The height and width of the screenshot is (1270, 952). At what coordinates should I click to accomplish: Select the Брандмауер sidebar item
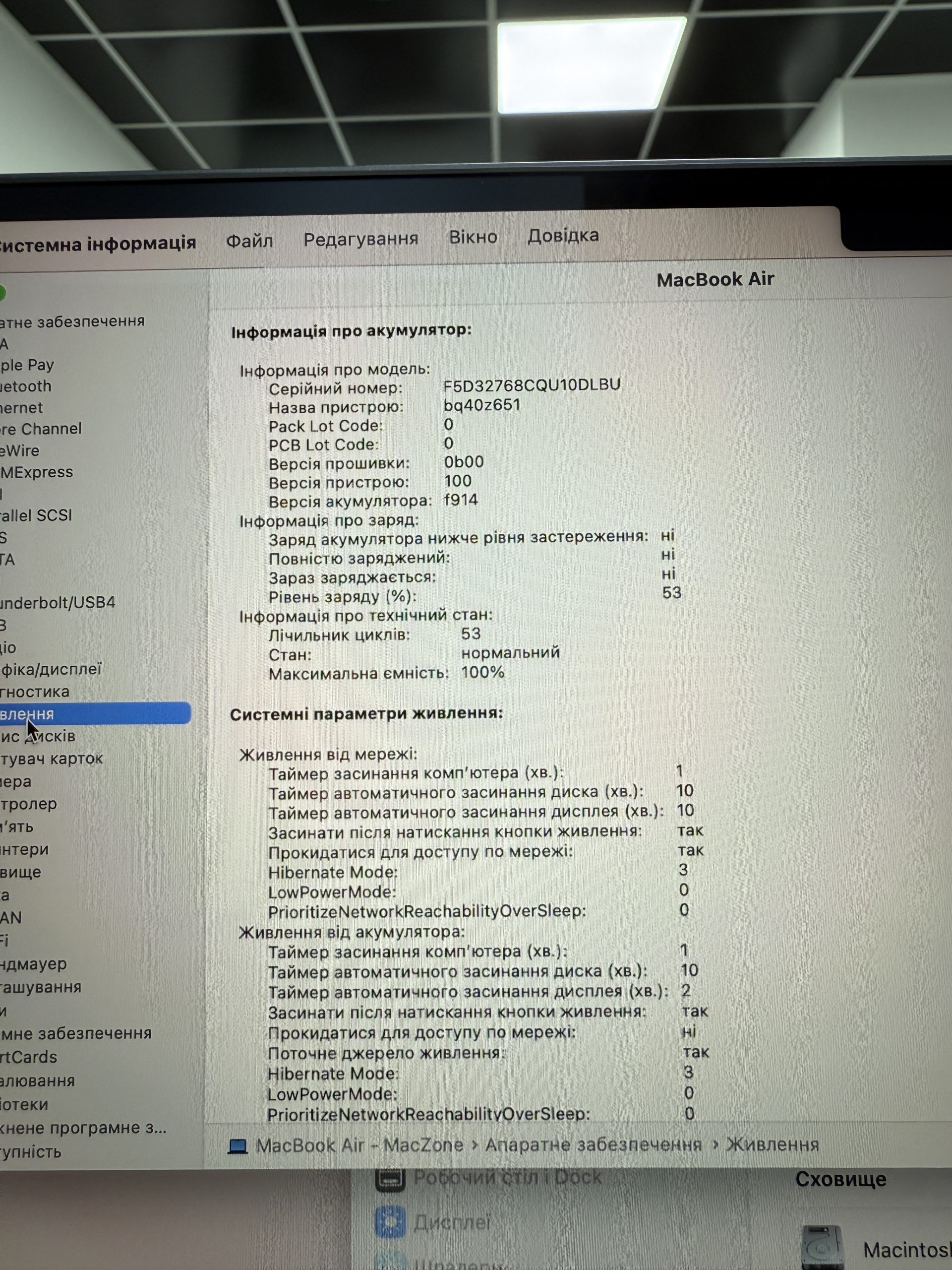[x=33, y=964]
